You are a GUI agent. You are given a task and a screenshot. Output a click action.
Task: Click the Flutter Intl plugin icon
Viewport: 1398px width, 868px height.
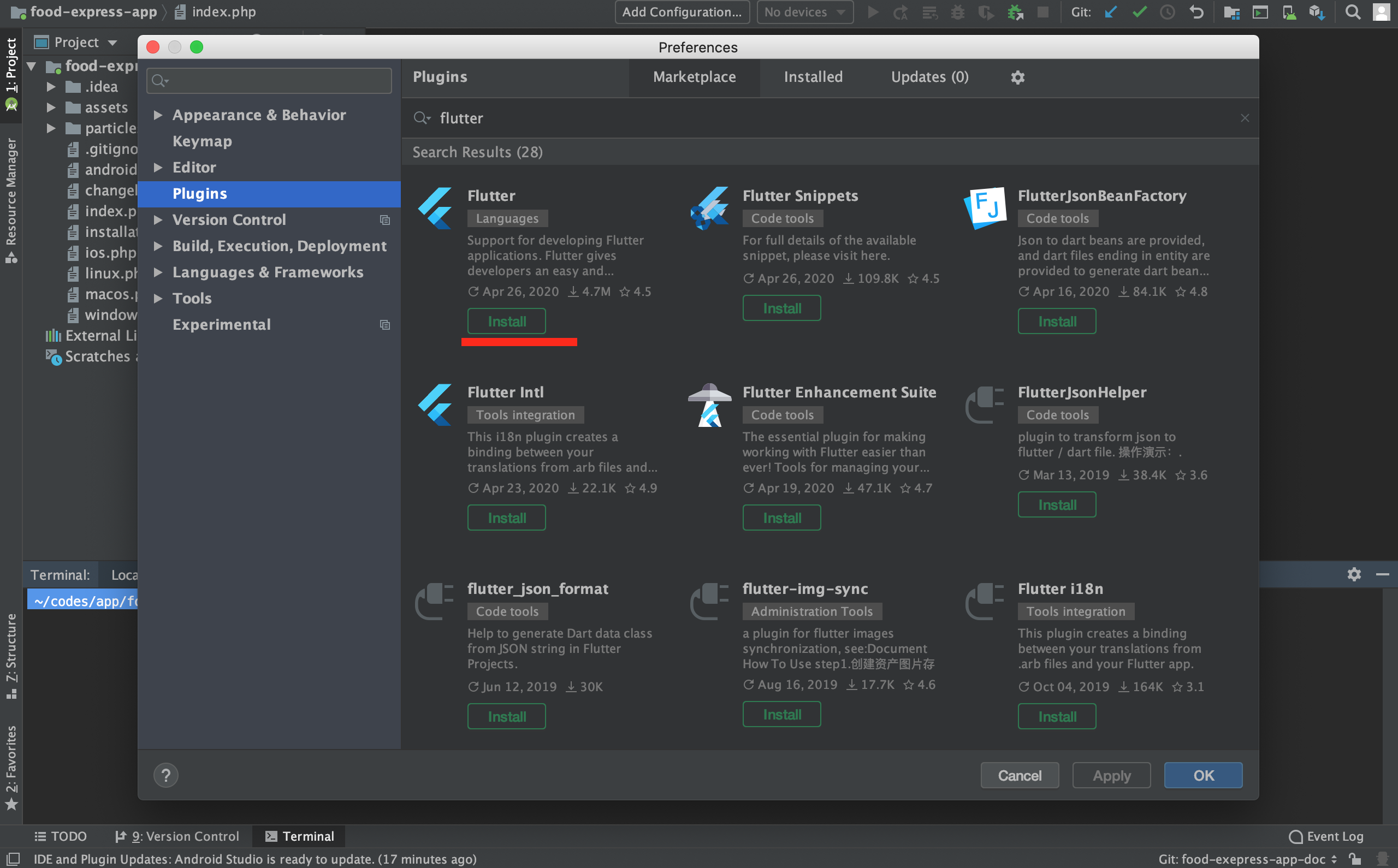[435, 405]
